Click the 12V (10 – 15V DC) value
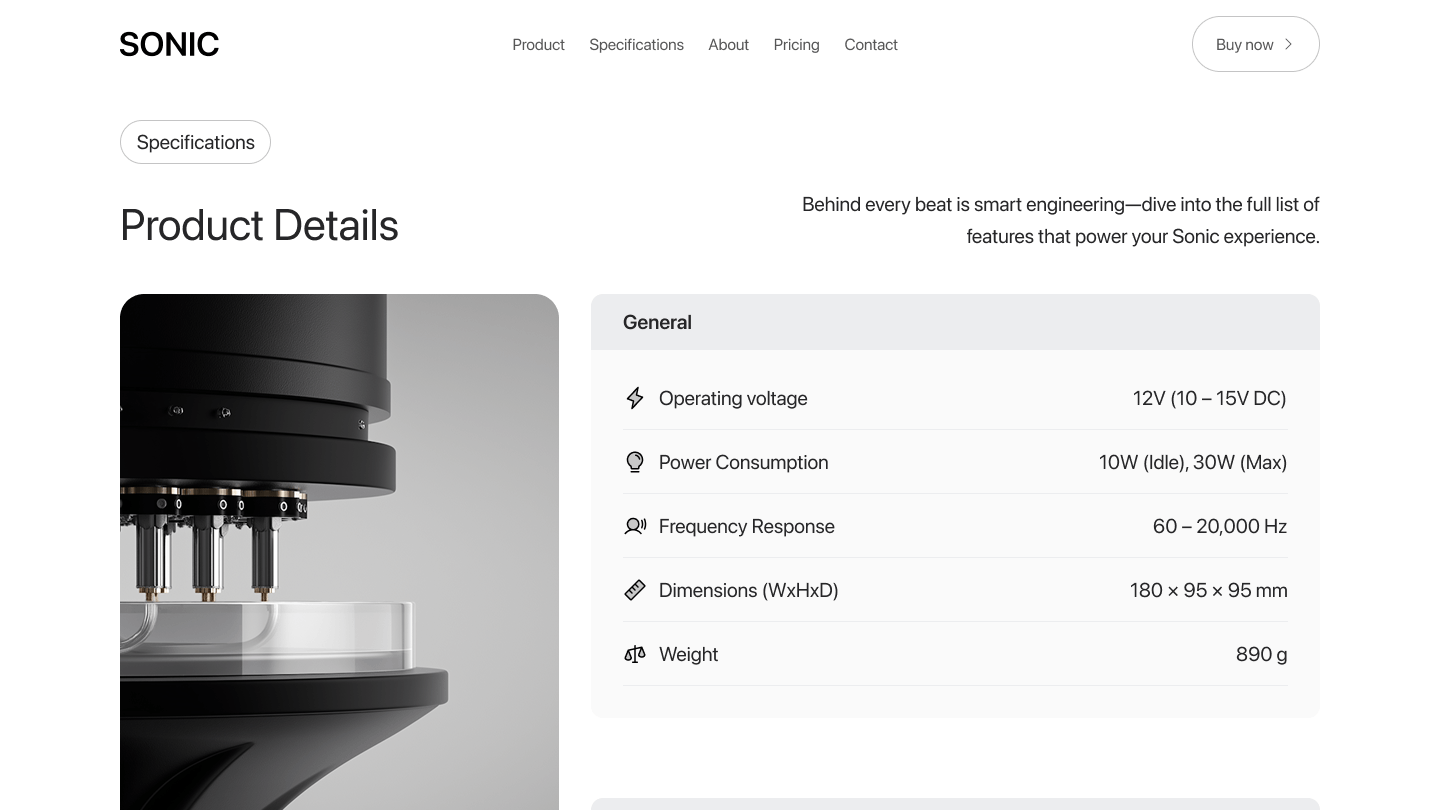This screenshot has width=1440, height=810. (1209, 398)
